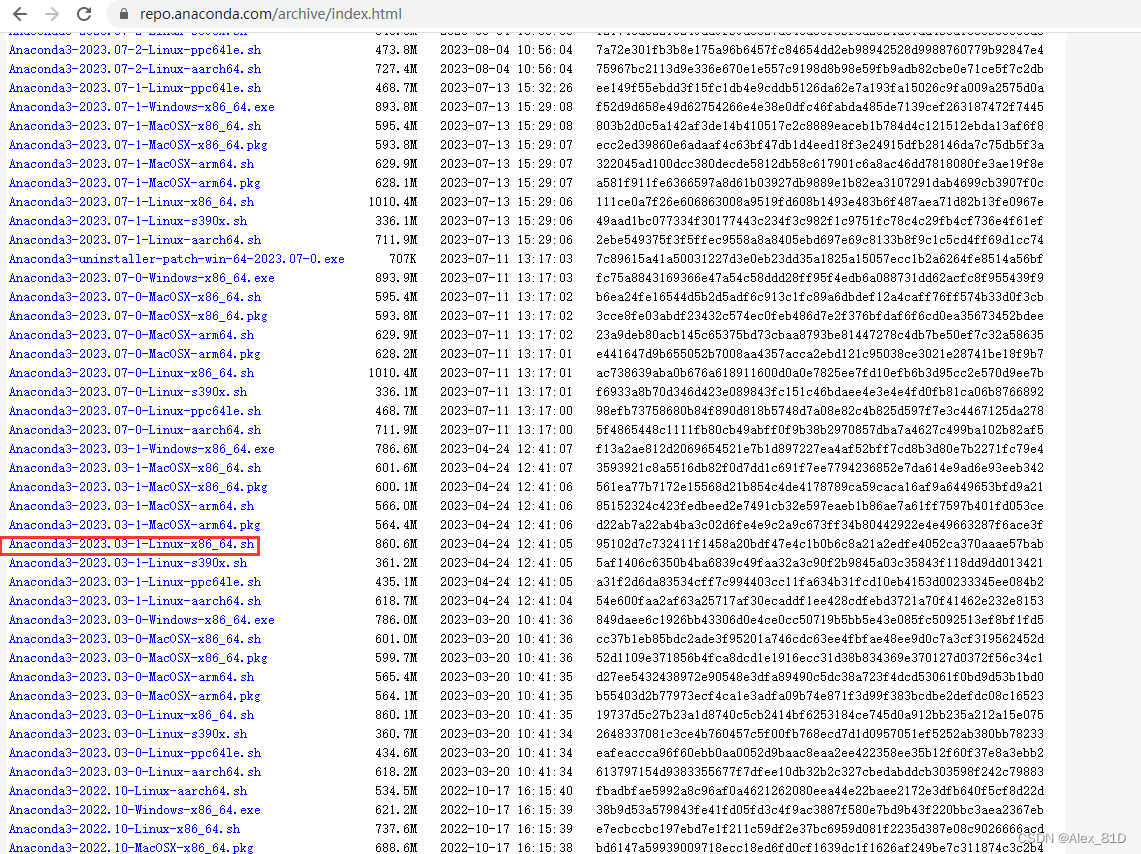Select the 707K size of uninstaller patch
Viewport: 1141px width, 854px height.
click(x=402, y=259)
